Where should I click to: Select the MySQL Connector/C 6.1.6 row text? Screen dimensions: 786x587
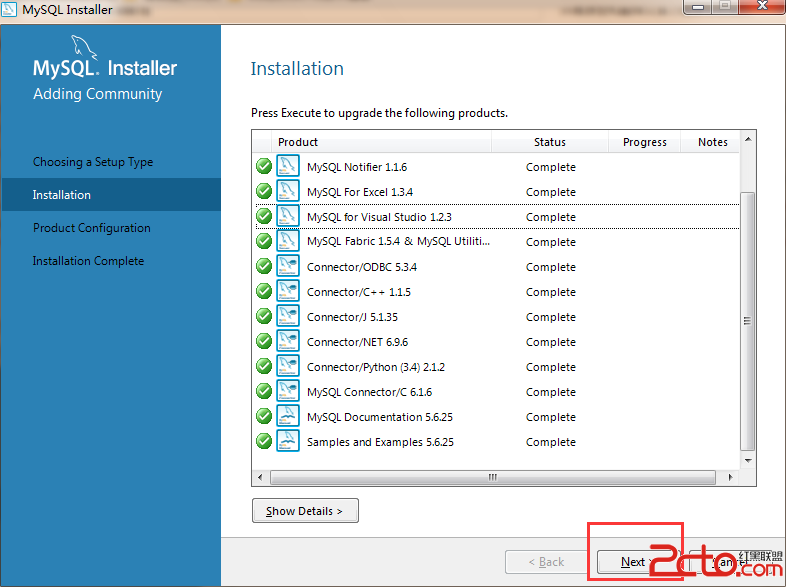[369, 393]
